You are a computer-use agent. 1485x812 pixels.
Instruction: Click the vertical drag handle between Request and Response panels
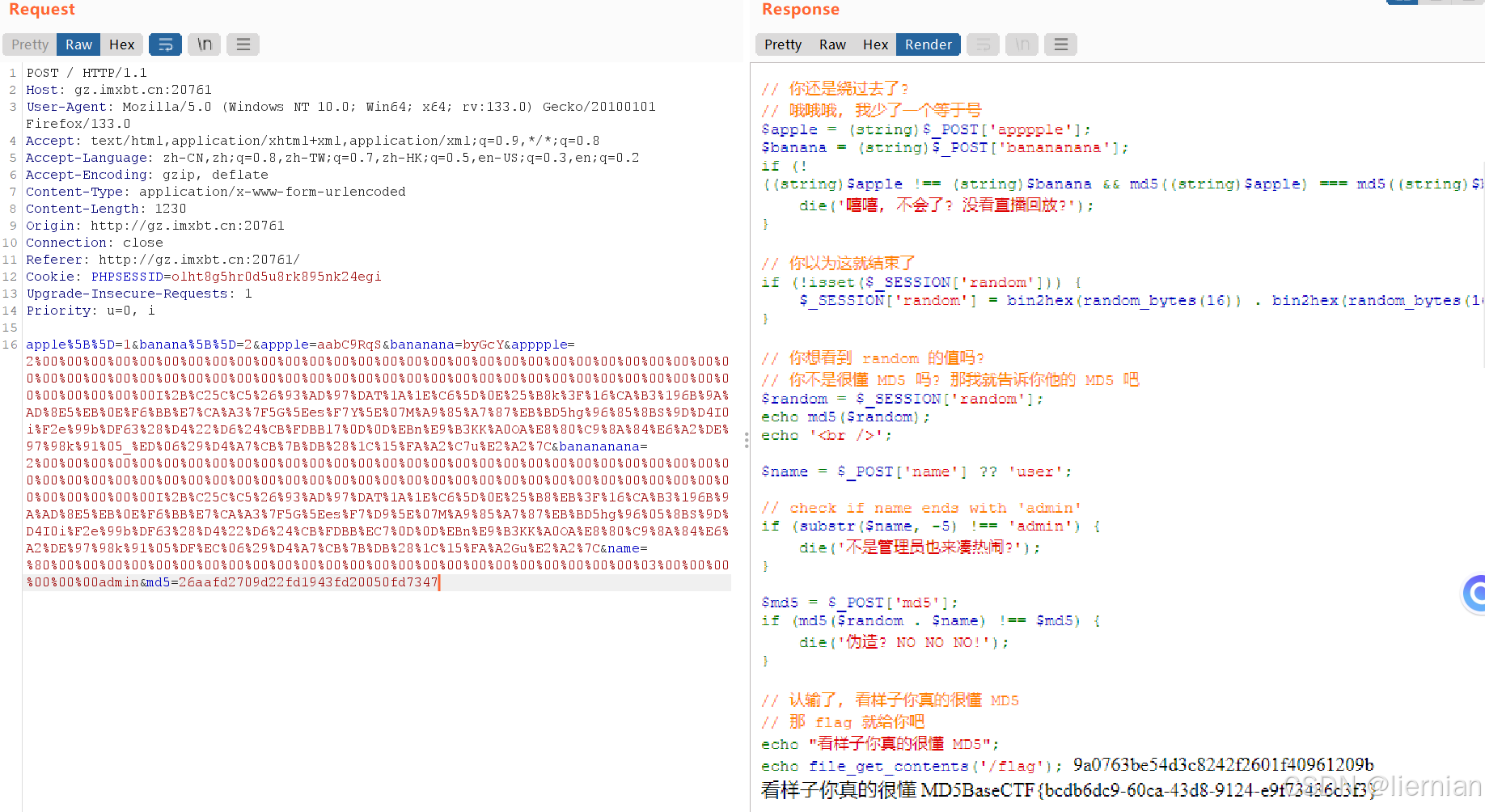point(746,440)
